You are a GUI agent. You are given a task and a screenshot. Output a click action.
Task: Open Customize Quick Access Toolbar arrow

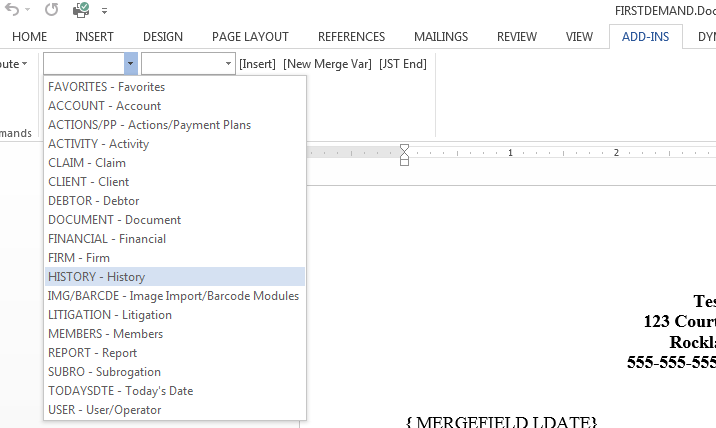coord(105,12)
